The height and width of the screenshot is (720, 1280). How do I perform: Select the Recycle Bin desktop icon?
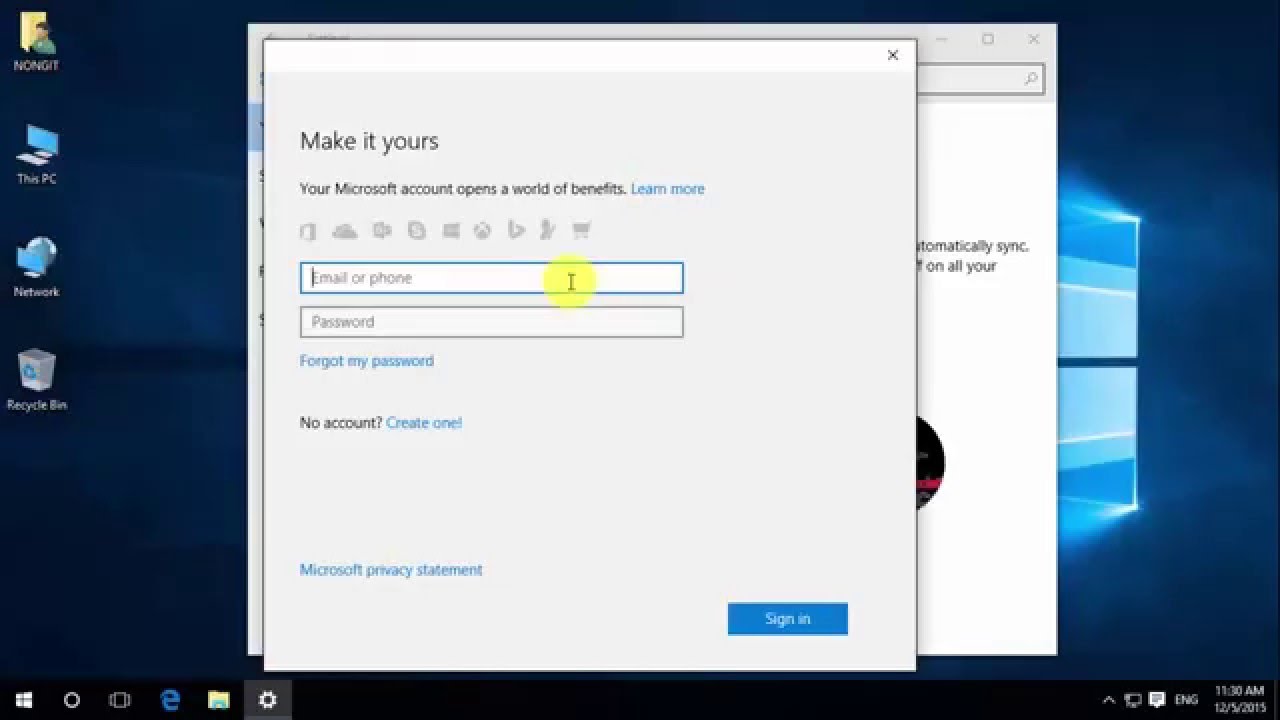tap(37, 381)
